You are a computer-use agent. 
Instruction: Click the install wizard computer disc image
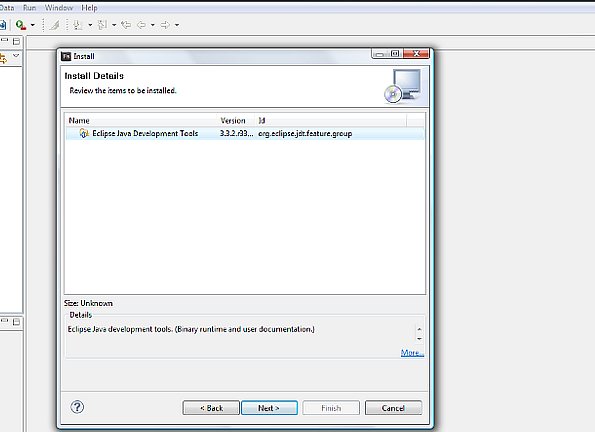(x=403, y=86)
